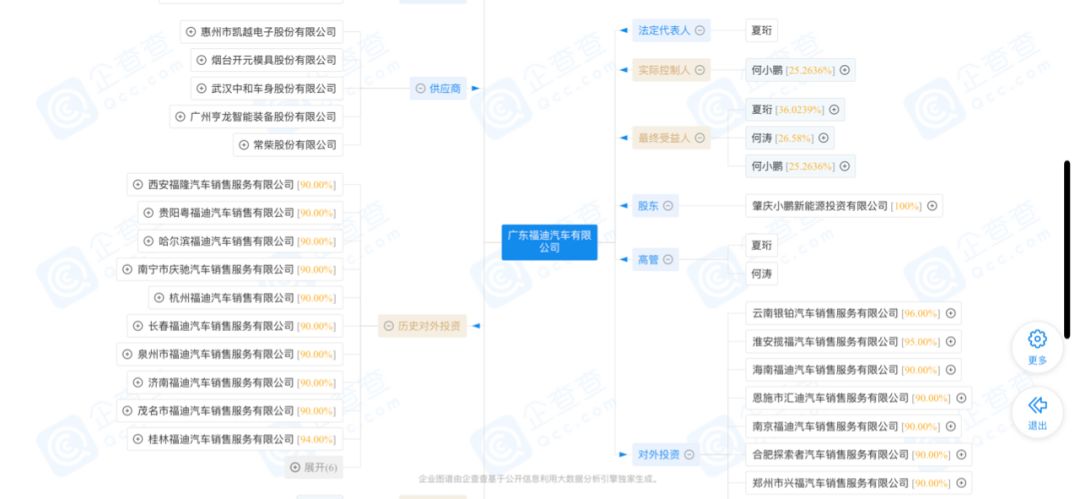Image resolution: width=1080 pixels, height=499 pixels.
Task: Select 夏珩 under 高管
Action: click(761, 245)
